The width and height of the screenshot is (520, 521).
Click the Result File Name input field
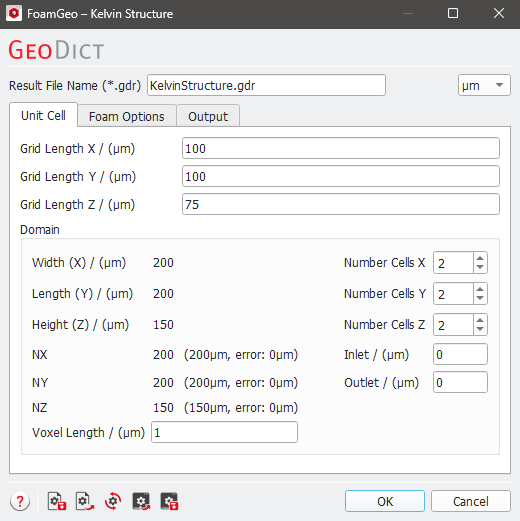click(x=266, y=85)
